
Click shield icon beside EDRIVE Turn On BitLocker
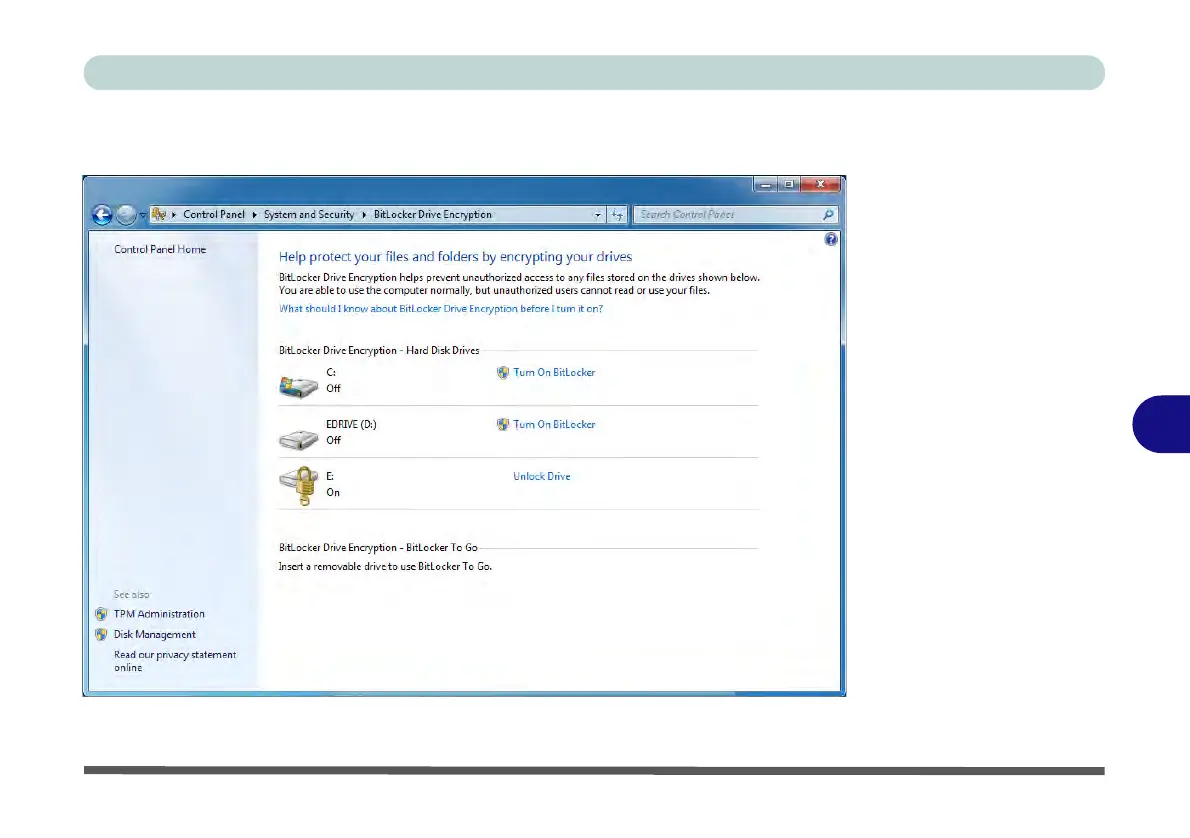pyautogui.click(x=502, y=424)
